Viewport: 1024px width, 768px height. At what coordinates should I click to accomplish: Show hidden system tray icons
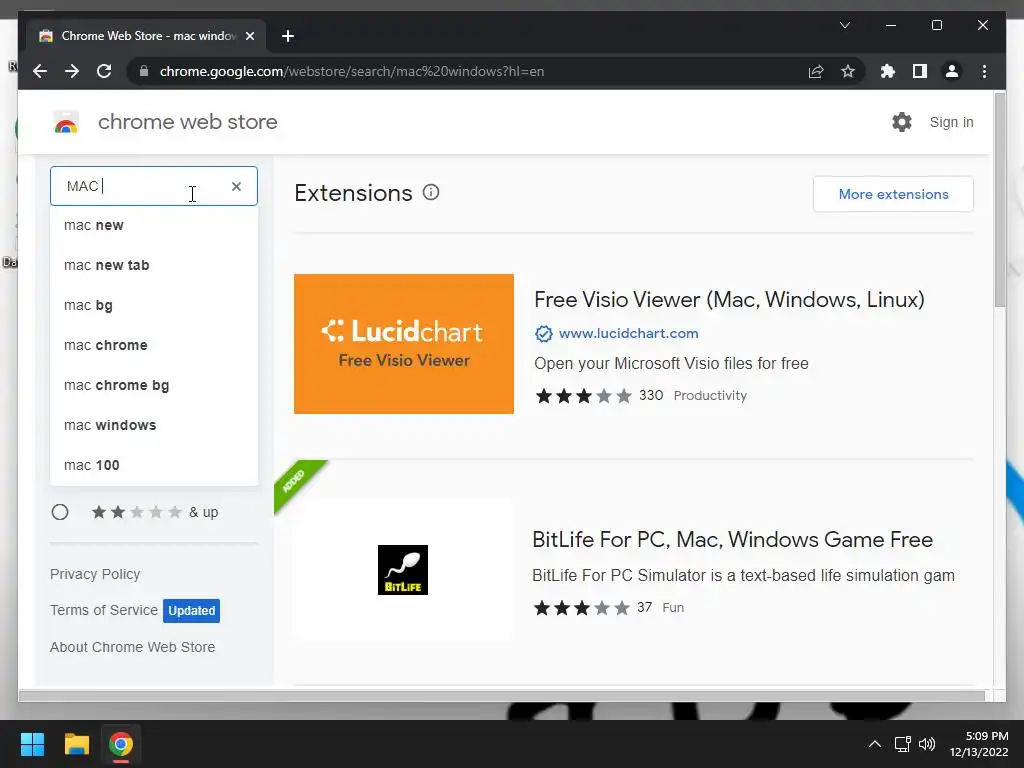(x=875, y=744)
